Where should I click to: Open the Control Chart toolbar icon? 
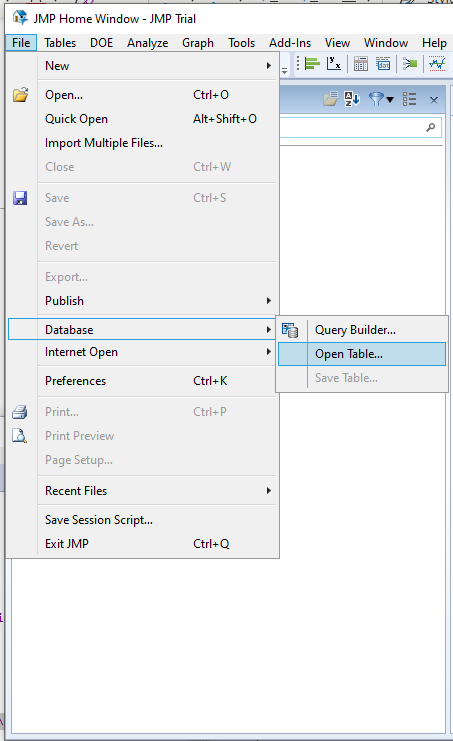pyautogui.click(x=437, y=63)
